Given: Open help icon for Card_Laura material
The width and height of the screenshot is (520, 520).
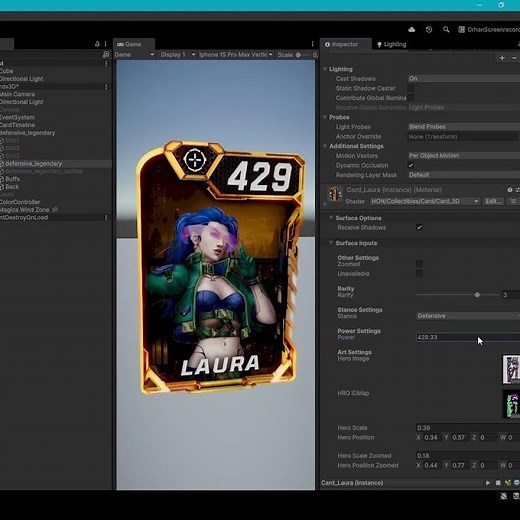Looking at the screenshot, I should click(510, 190).
